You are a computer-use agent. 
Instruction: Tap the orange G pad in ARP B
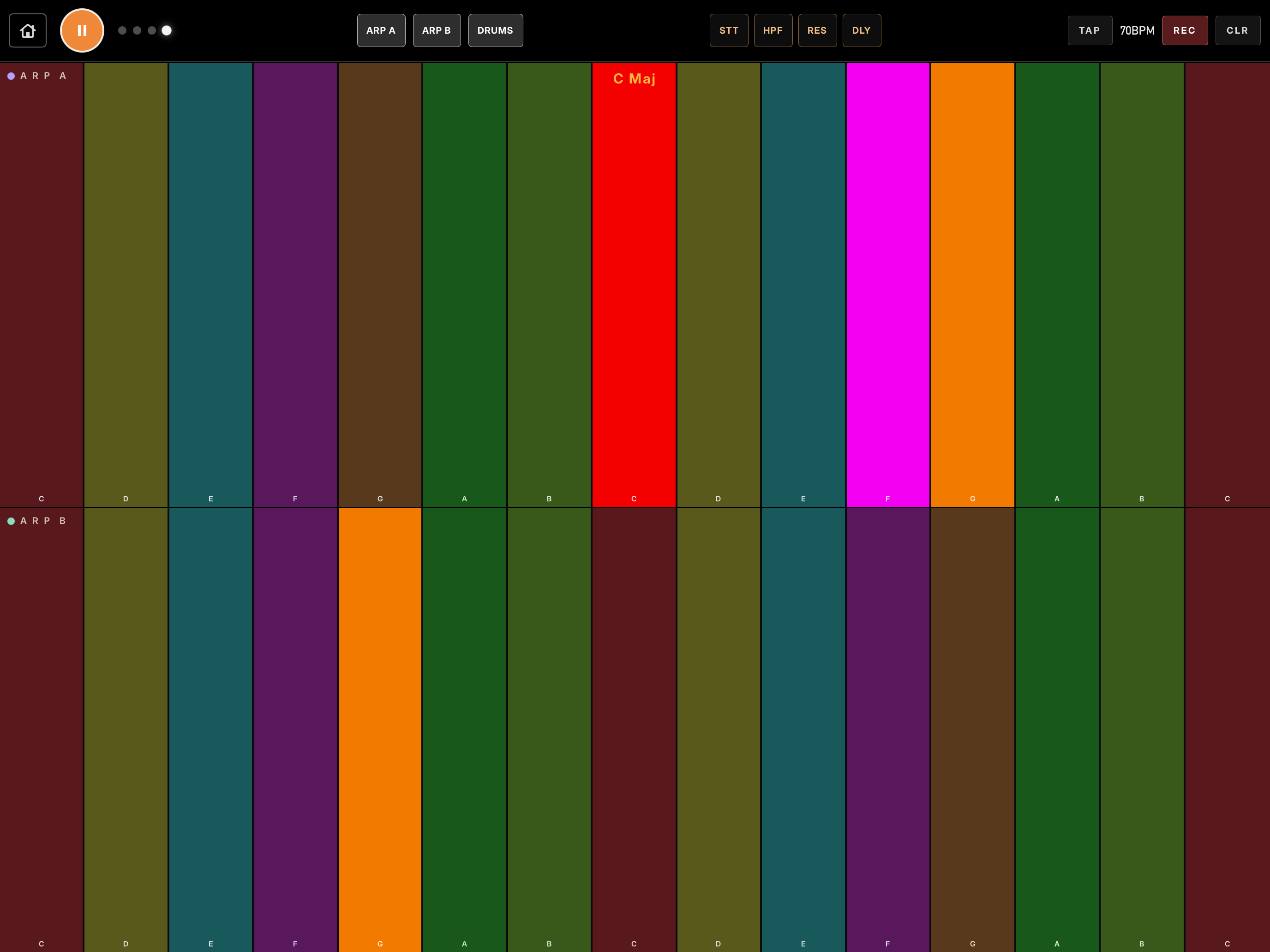[x=380, y=730]
